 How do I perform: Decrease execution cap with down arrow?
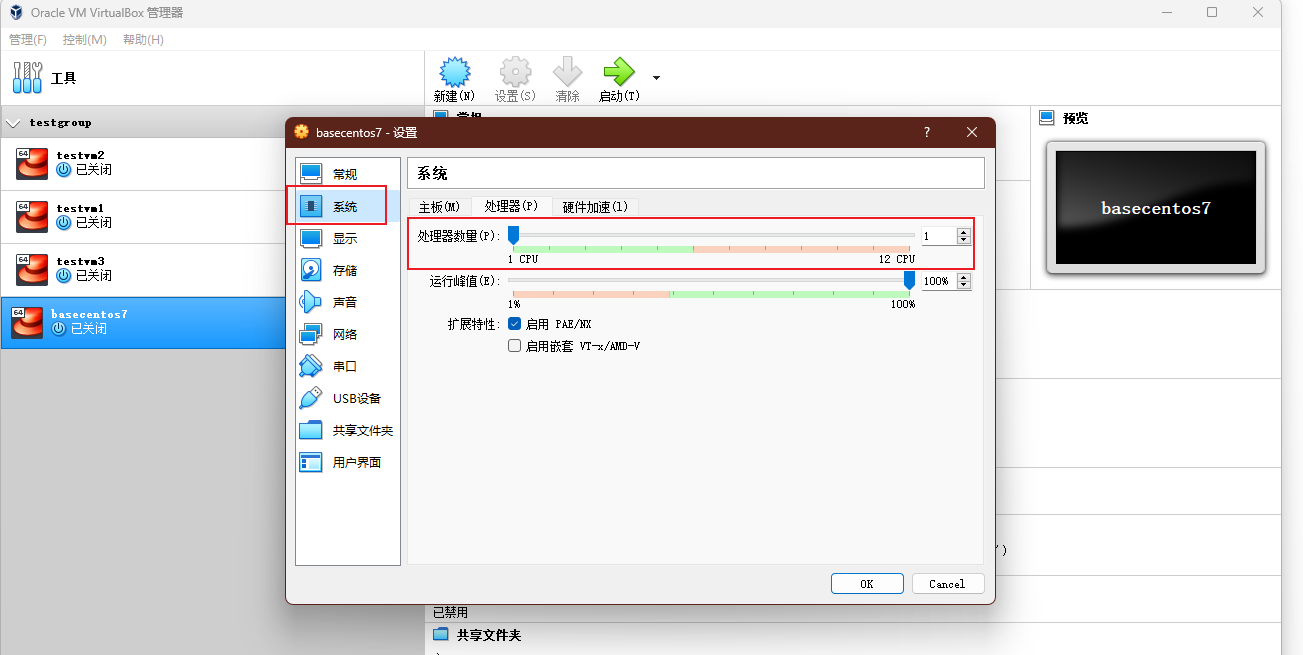964,286
